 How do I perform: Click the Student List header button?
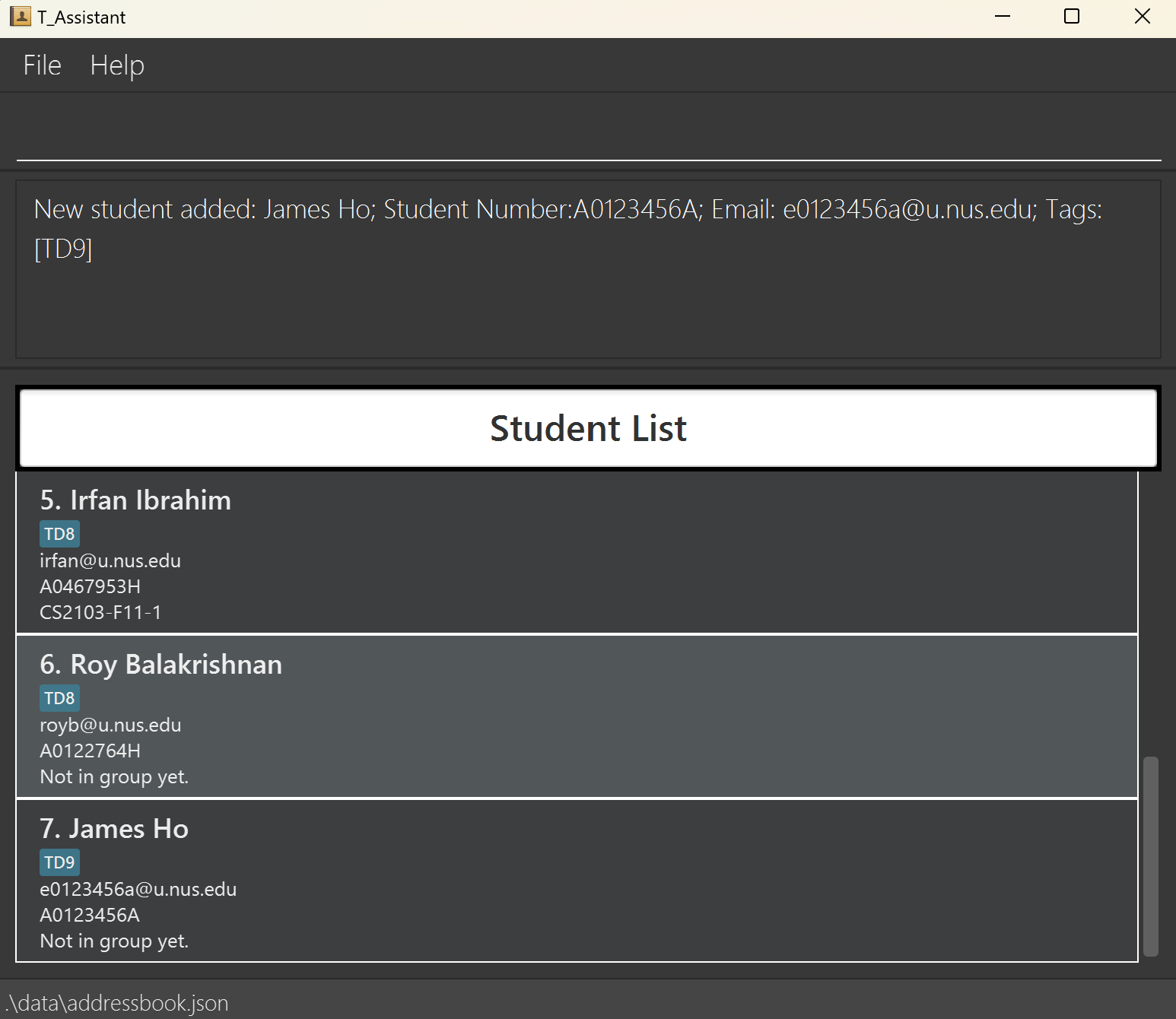[x=588, y=428]
